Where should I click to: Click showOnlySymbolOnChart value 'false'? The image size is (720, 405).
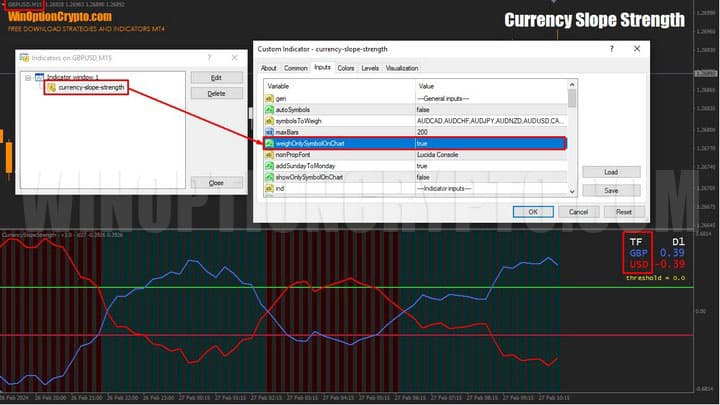423,177
